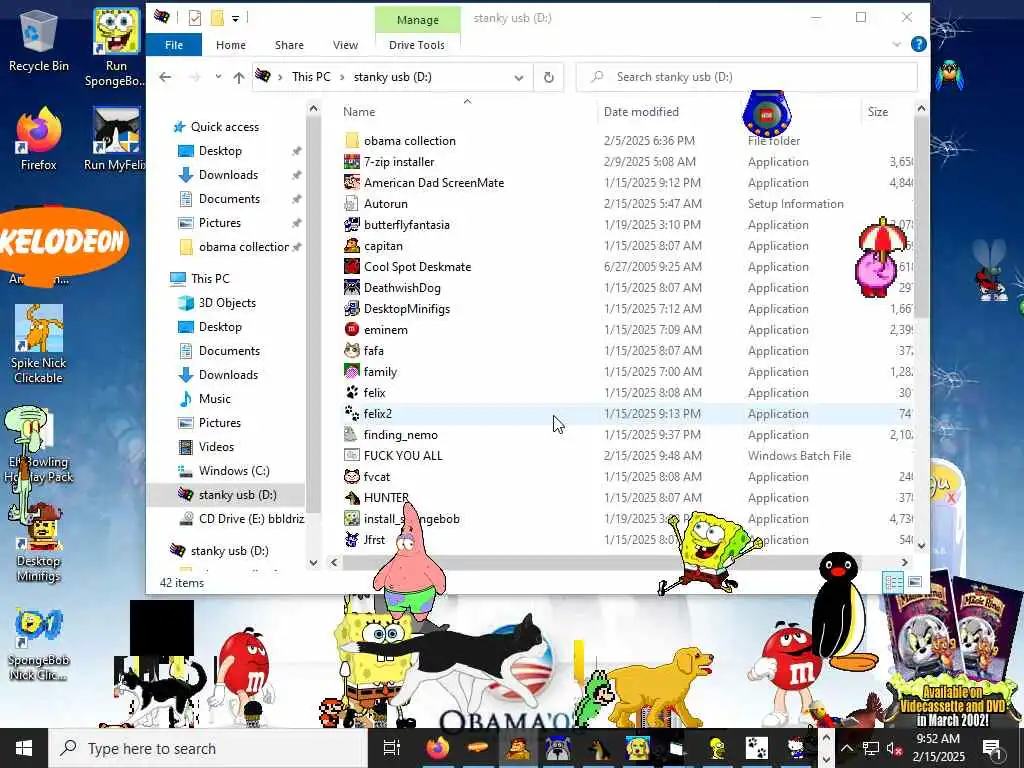
Task: Sort files by the Name column header
Action: [x=359, y=112]
